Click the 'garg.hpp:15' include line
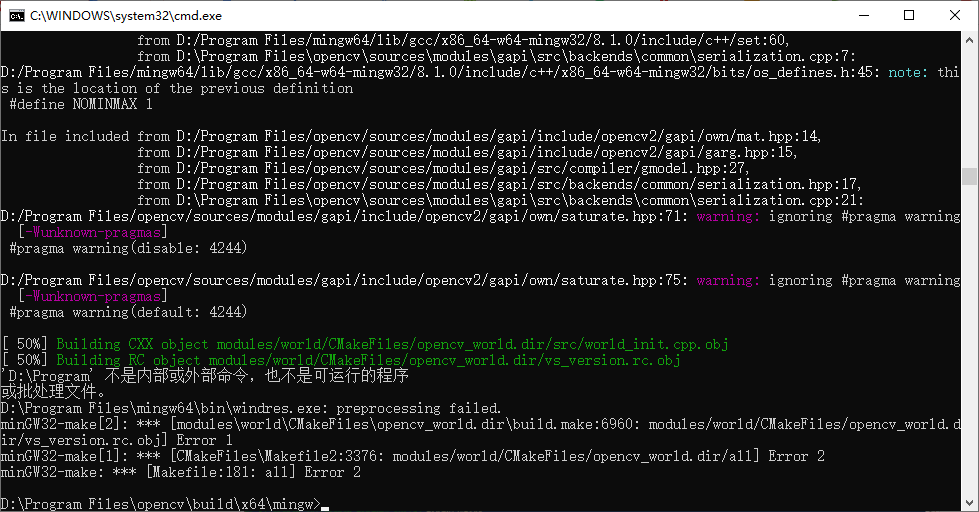Image resolution: width=979 pixels, height=512 pixels. click(468, 152)
